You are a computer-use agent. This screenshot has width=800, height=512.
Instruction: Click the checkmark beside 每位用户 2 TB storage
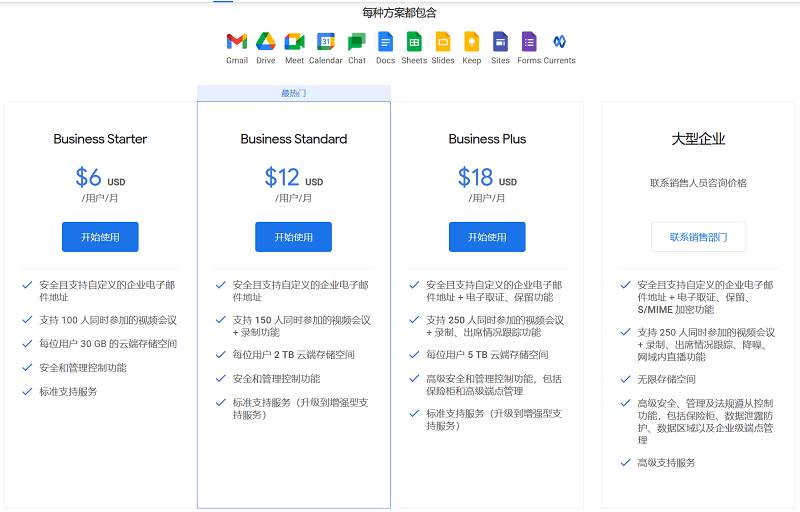[x=221, y=354]
